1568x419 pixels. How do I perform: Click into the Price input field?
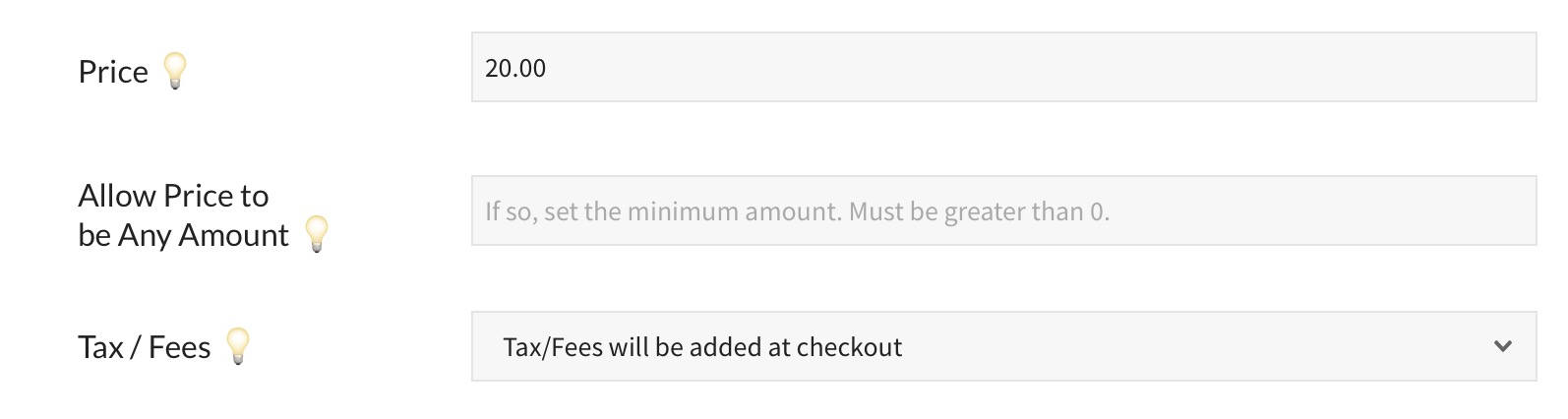click(x=1003, y=67)
